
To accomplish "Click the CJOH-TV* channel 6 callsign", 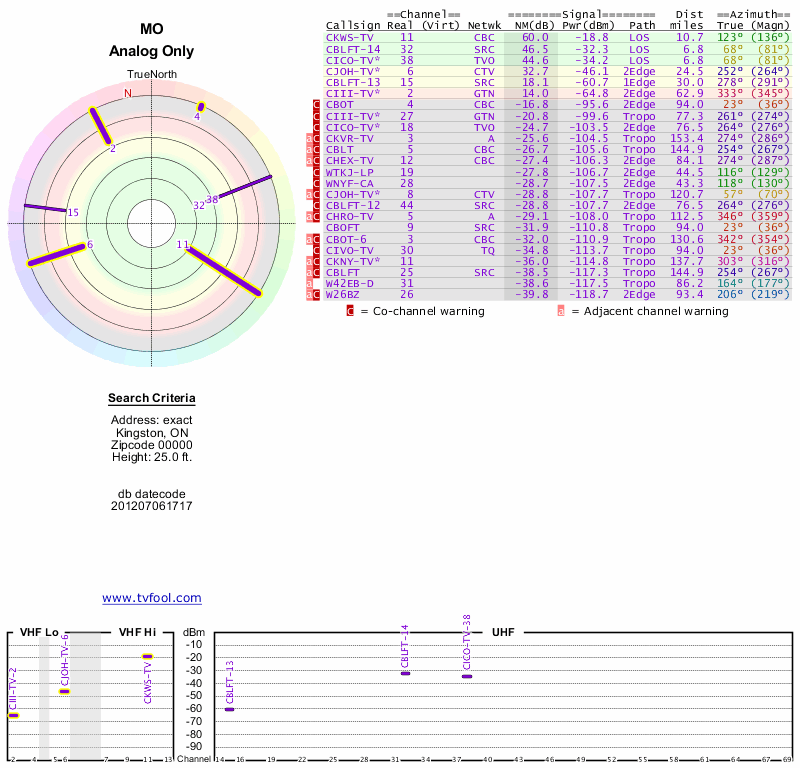I will point(353,71).
